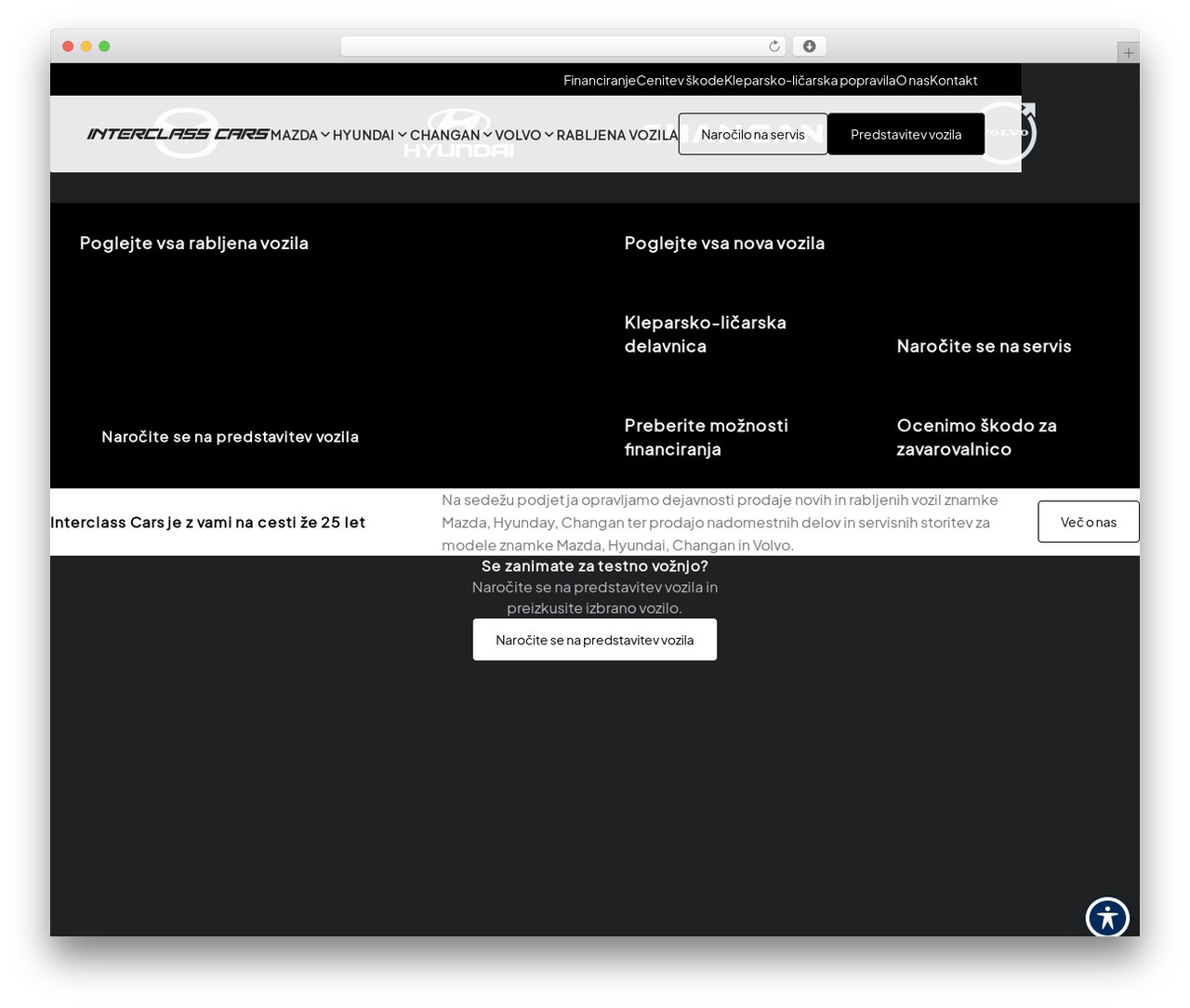Open the CHANGAN nav item

[445, 135]
